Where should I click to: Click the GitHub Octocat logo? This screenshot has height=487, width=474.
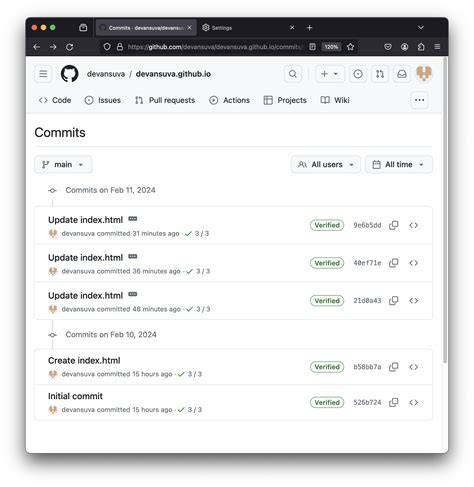click(70, 74)
